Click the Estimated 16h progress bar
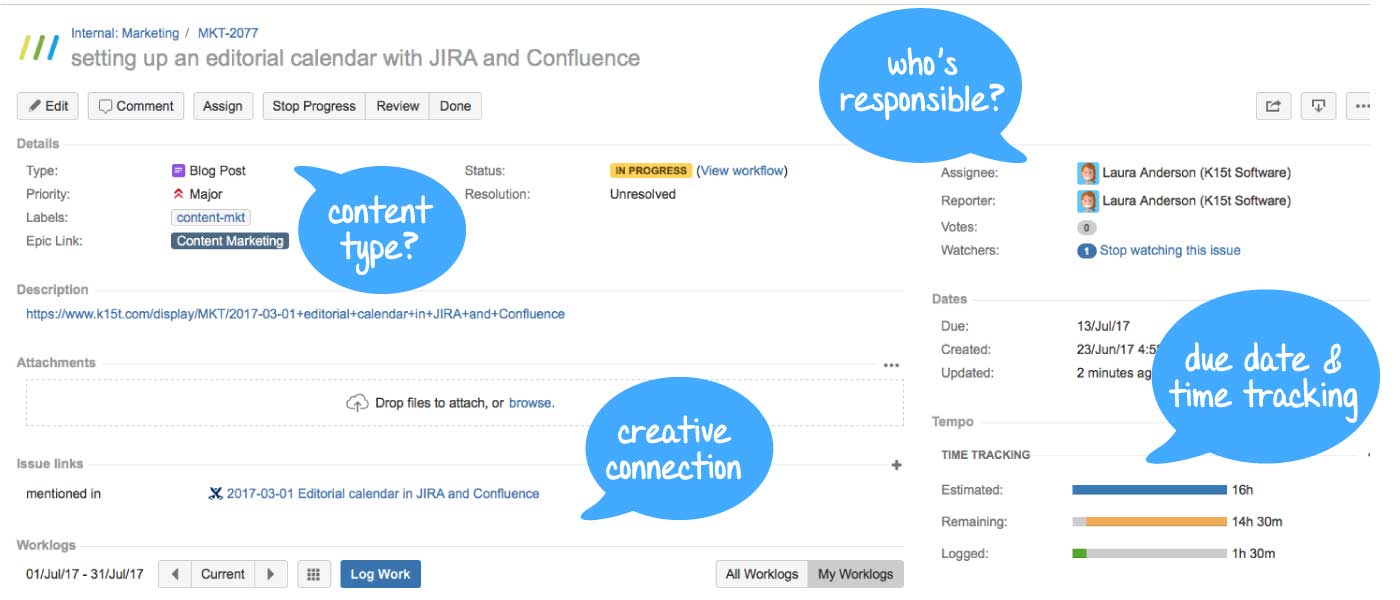Screen dimensions: 1400x600 click(x=1149, y=490)
